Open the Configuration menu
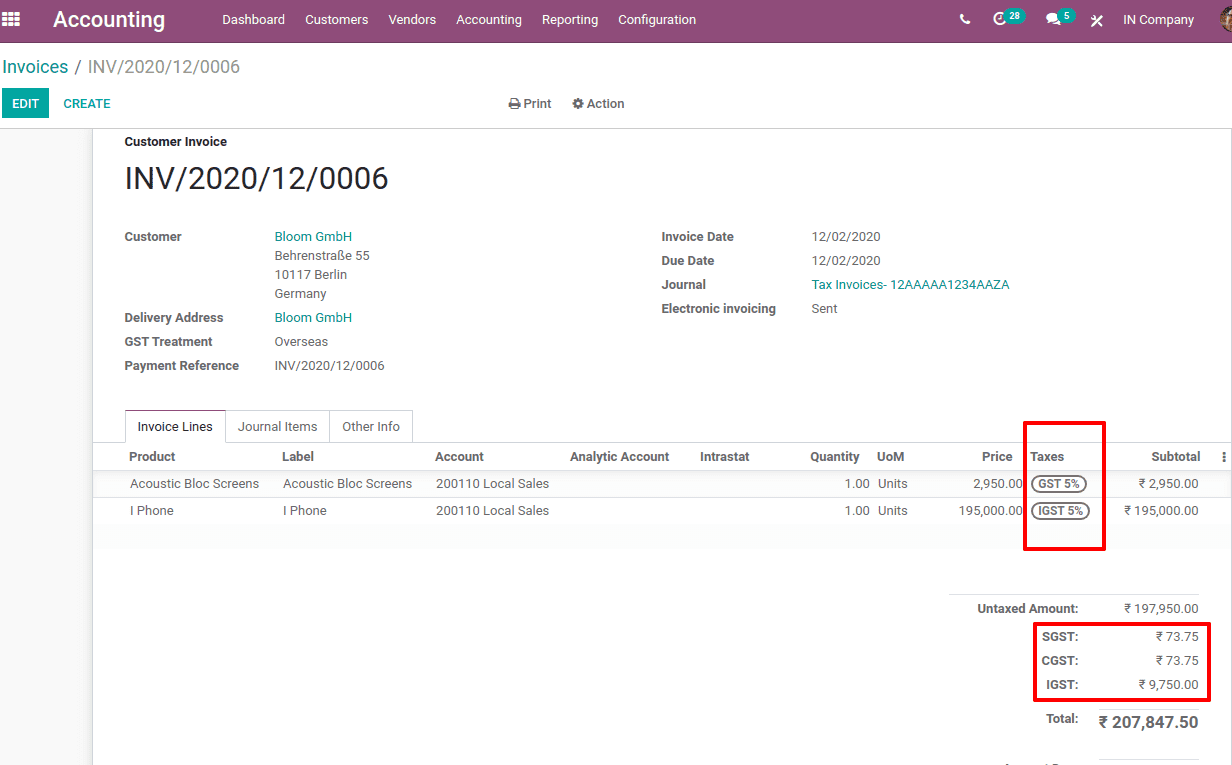Image resolution: width=1232 pixels, height=765 pixels. [x=657, y=19]
